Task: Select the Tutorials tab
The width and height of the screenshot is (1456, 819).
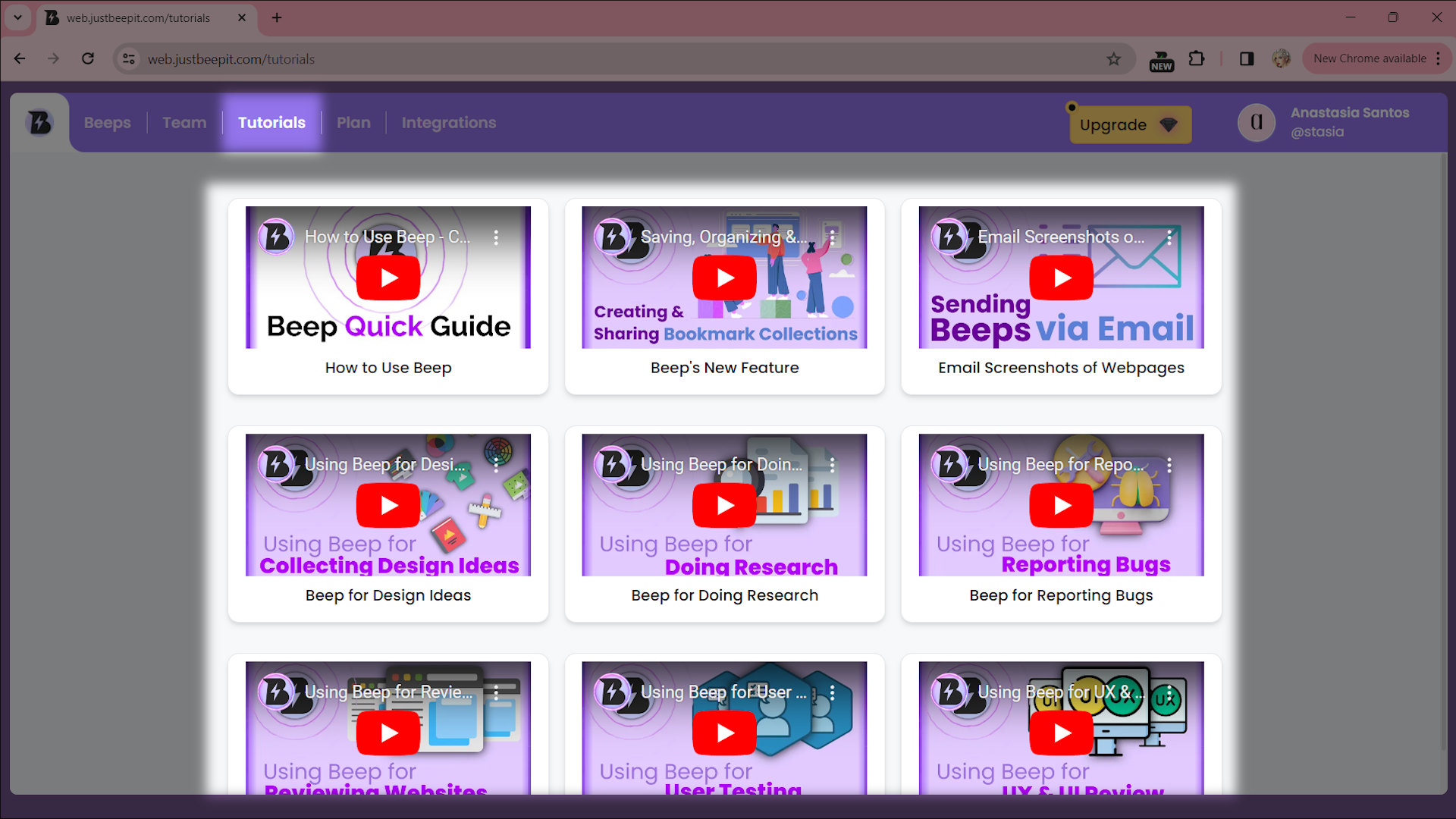Action: (271, 123)
